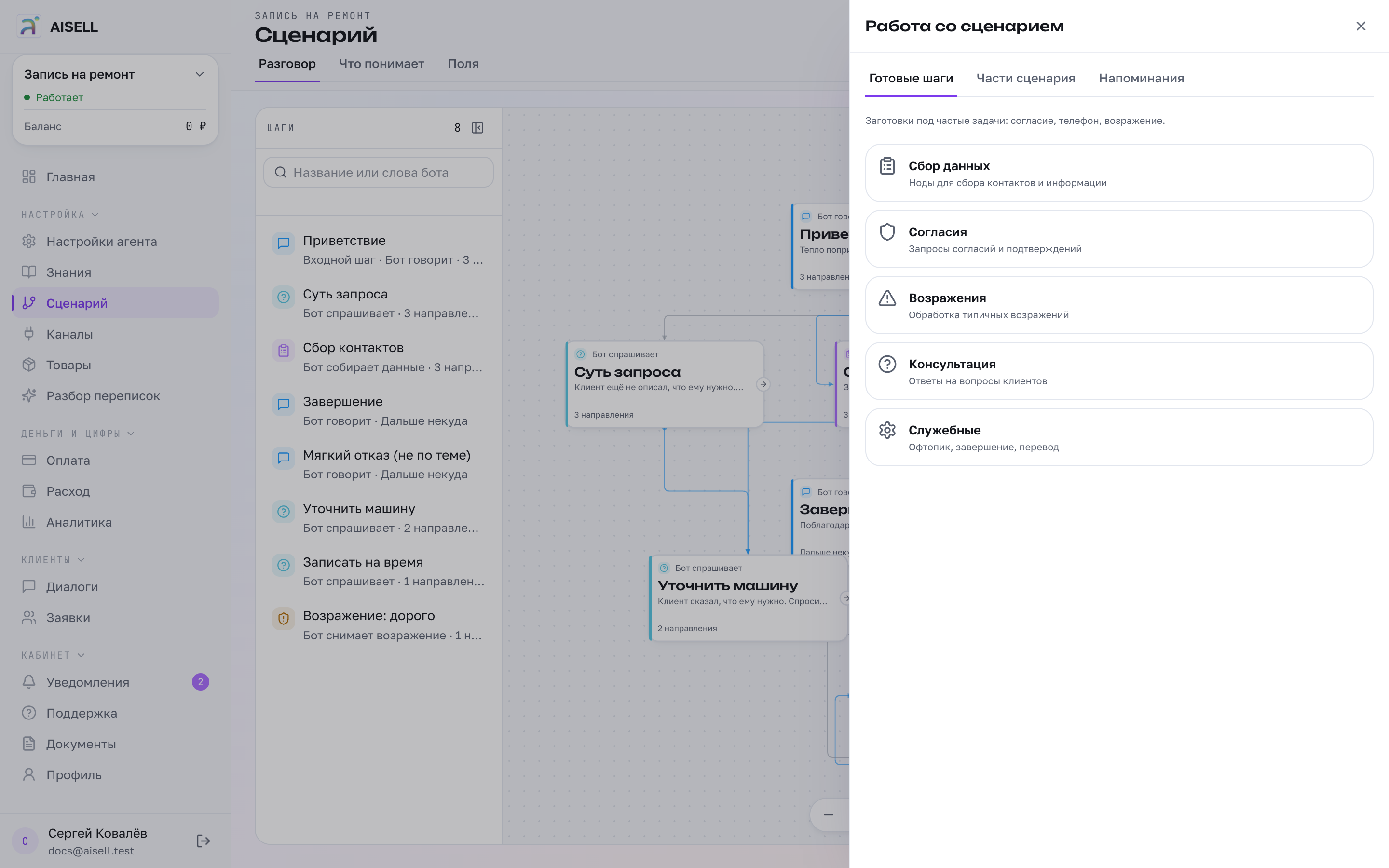Image resolution: width=1389 pixels, height=868 pixels.
Task: Click the Служебные gear icon
Action: coord(887,430)
